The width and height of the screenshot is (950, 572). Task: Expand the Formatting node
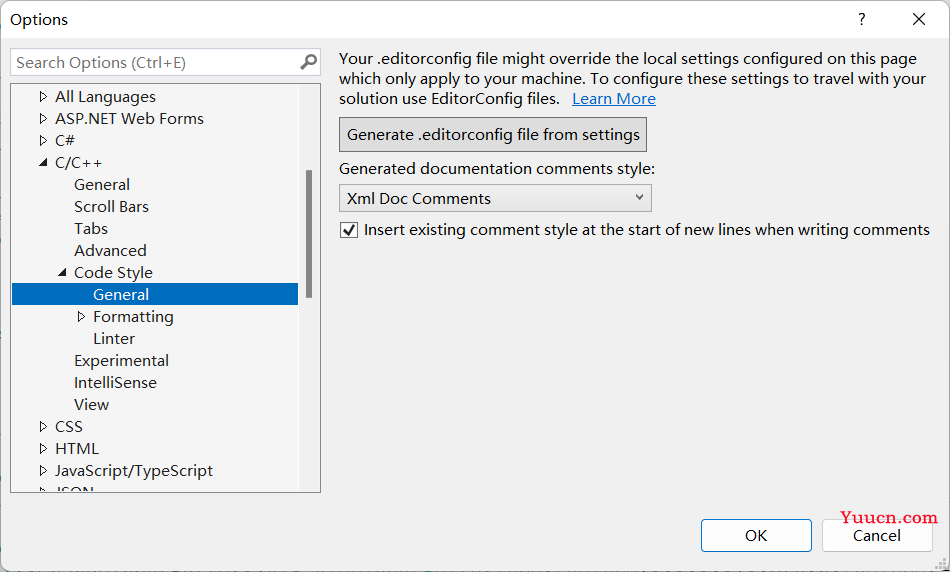[81, 316]
